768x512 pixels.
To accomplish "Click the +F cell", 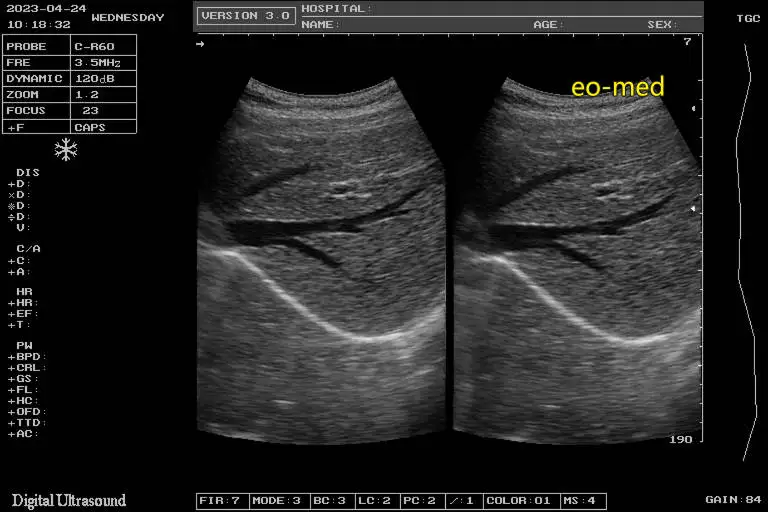I will pos(36,127).
